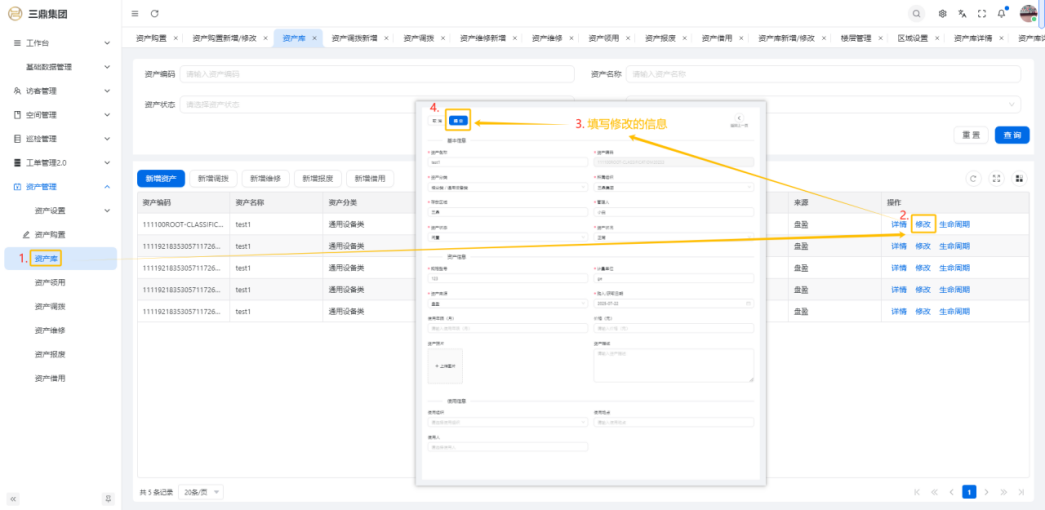Click 生命周期 link in first row
1045x510 pixels.
click(953, 224)
